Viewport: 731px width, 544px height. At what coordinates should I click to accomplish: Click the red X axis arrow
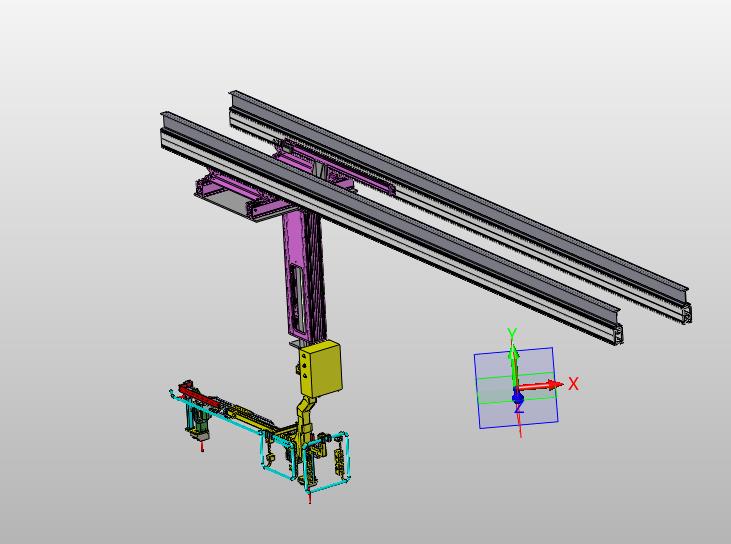(x=541, y=386)
